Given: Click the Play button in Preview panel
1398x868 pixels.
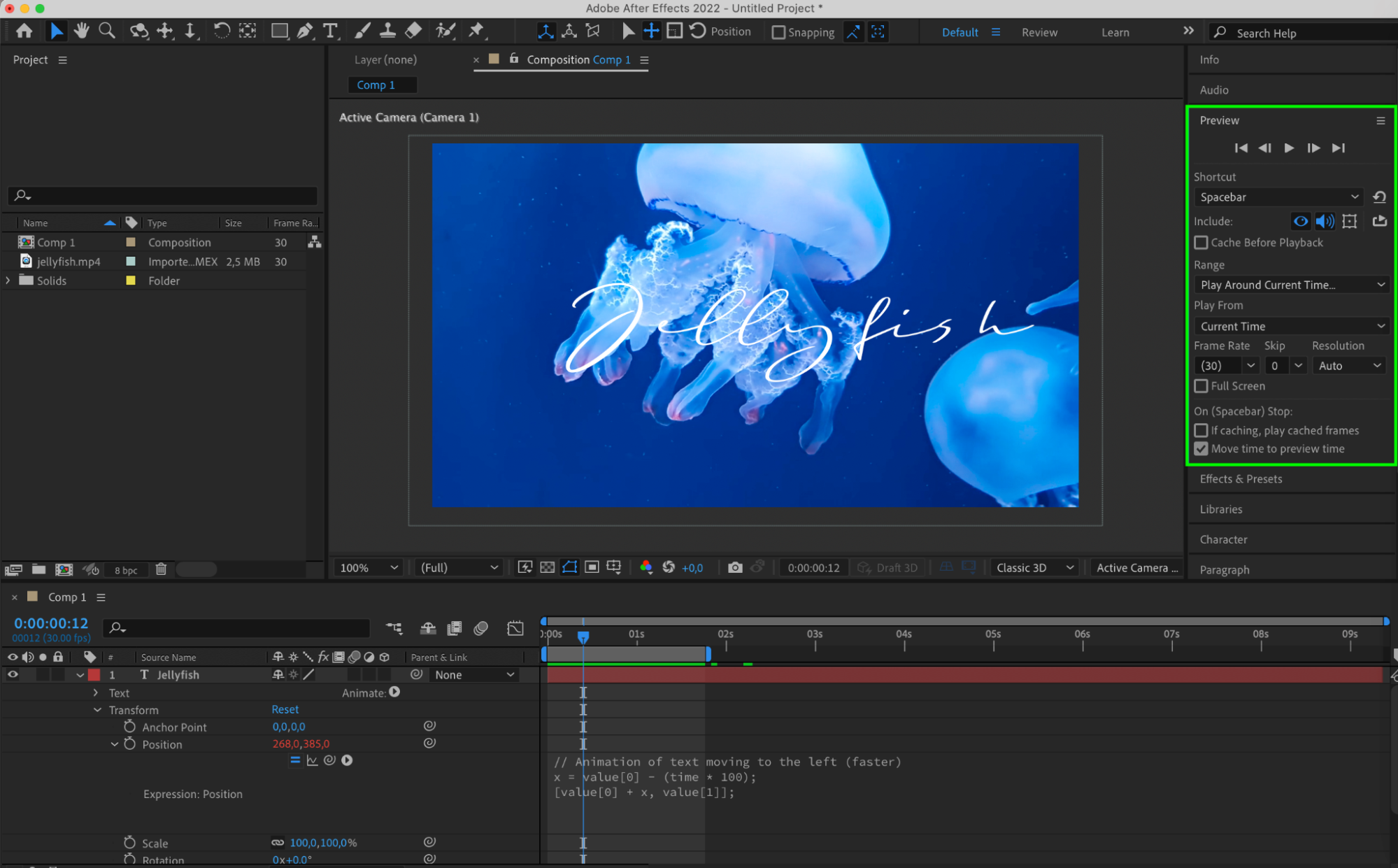Looking at the screenshot, I should (x=1289, y=148).
